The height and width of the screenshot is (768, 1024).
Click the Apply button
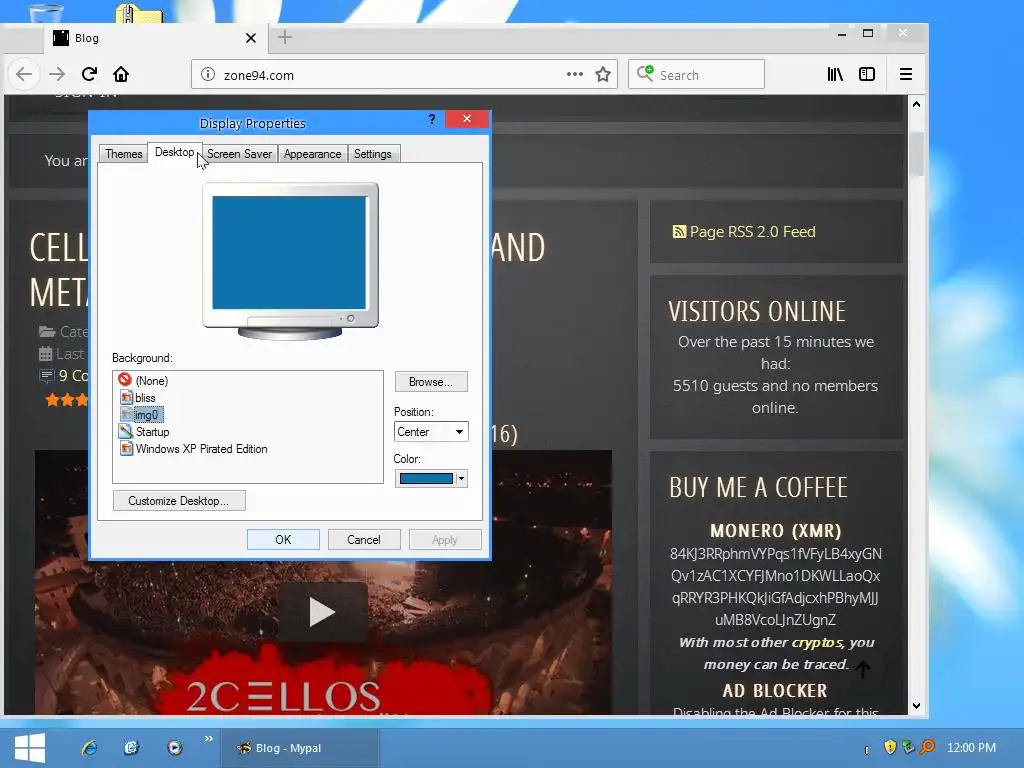tap(445, 540)
